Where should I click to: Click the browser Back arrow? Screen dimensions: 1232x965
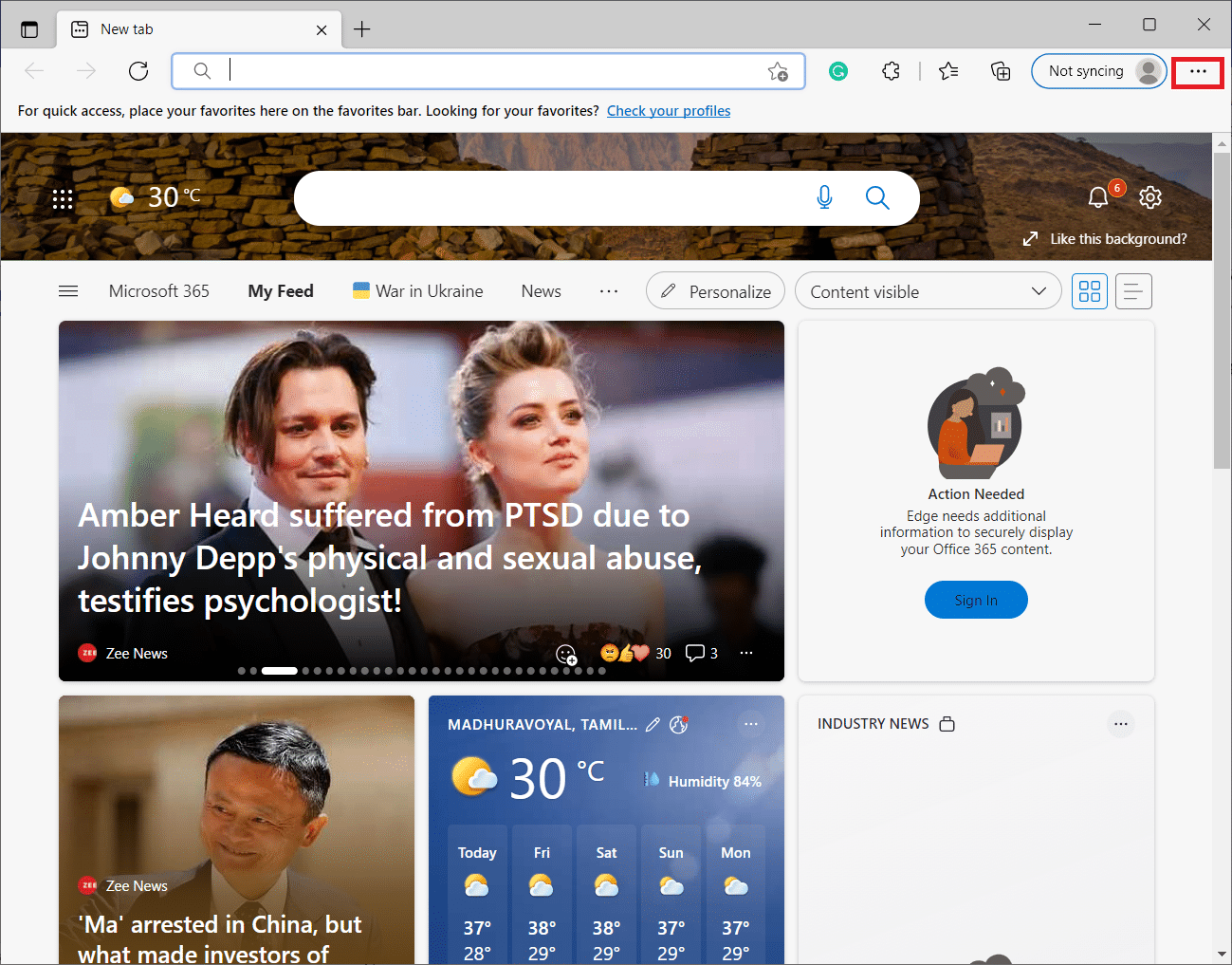coord(34,71)
